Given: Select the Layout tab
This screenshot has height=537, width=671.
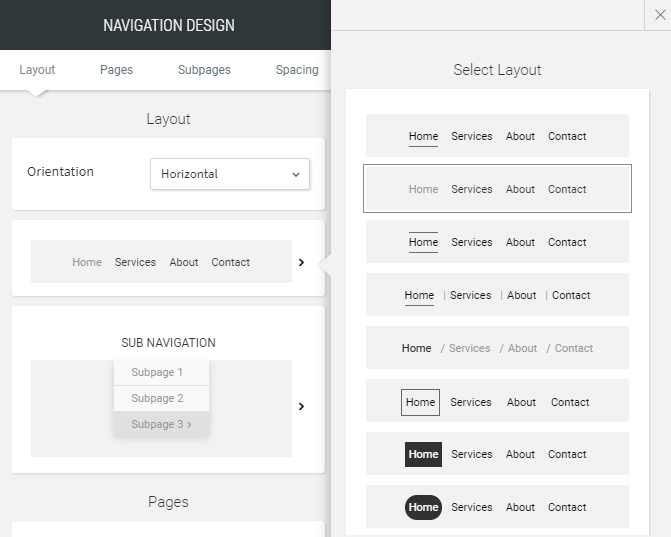Looking at the screenshot, I should coord(37,70).
